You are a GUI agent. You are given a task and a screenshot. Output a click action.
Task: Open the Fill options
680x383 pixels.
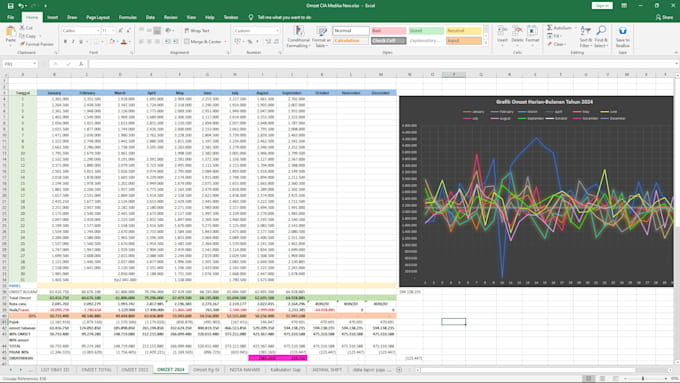[555, 36]
